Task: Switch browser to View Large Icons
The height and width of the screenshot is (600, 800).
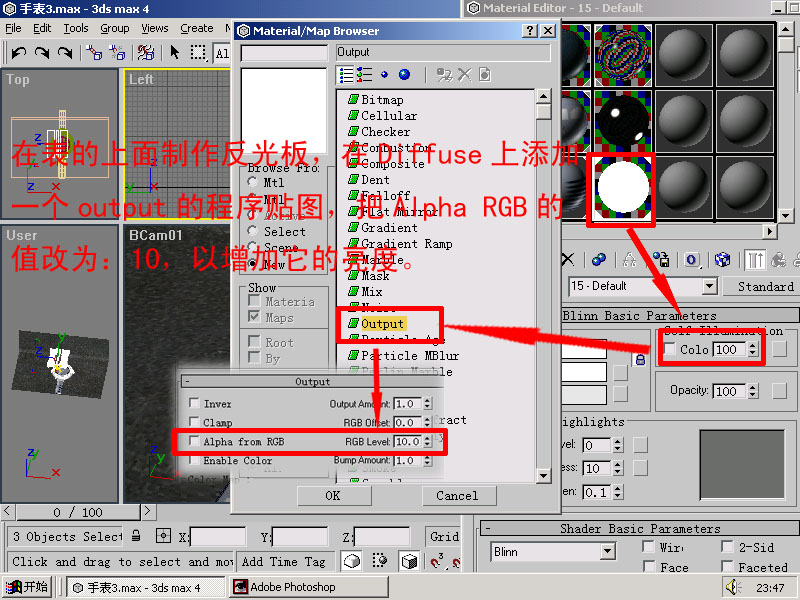Action: tap(405, 75)
